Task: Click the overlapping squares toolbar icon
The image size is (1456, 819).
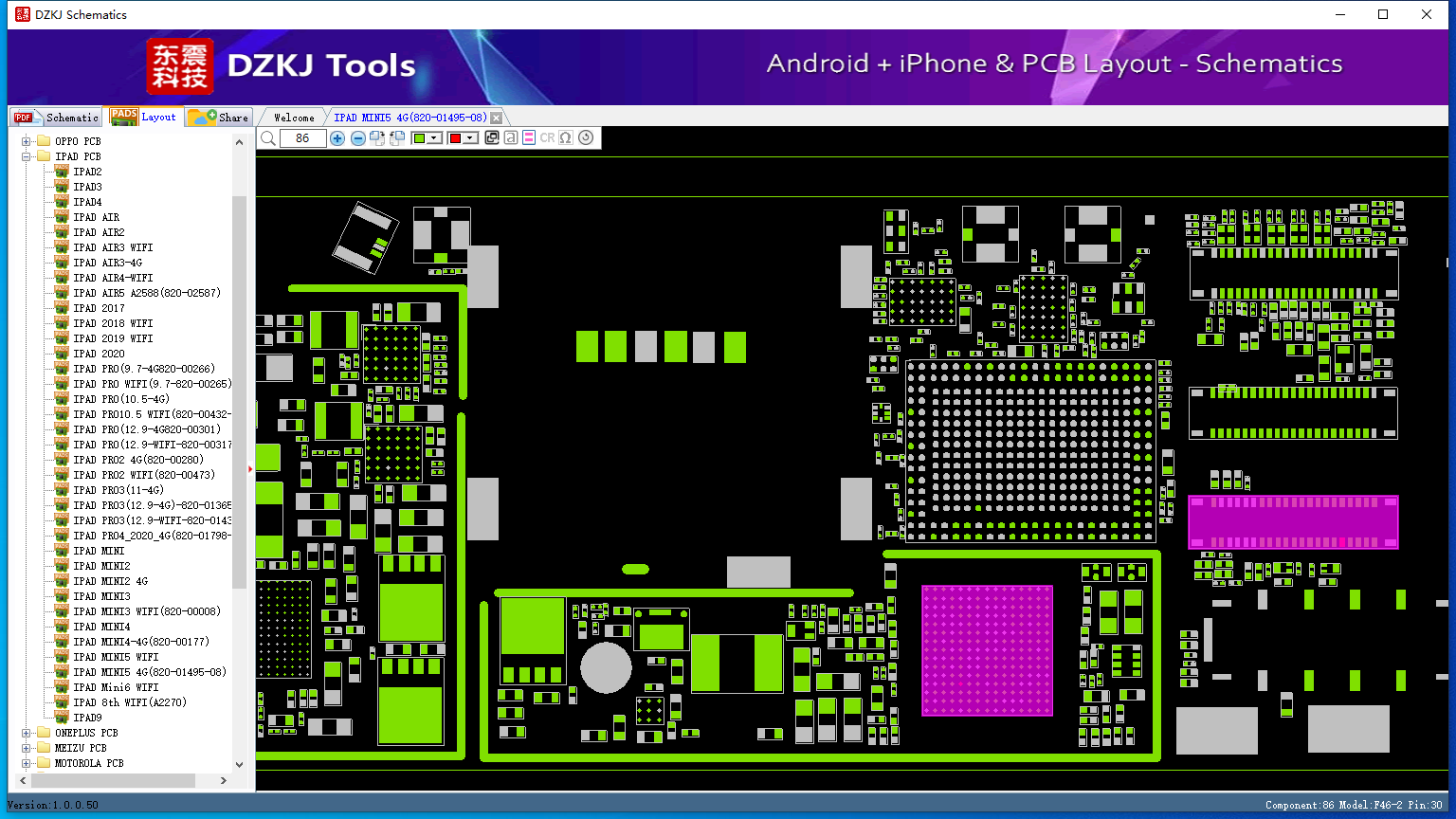Action: [491, 138]
